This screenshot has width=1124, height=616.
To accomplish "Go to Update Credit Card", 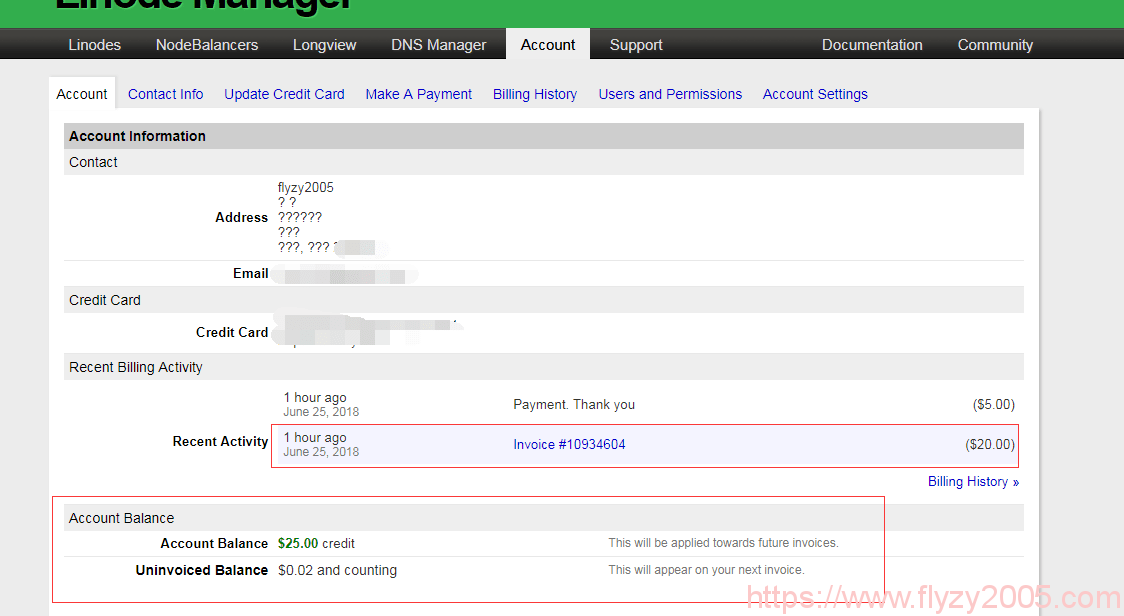I will [285, 94].
